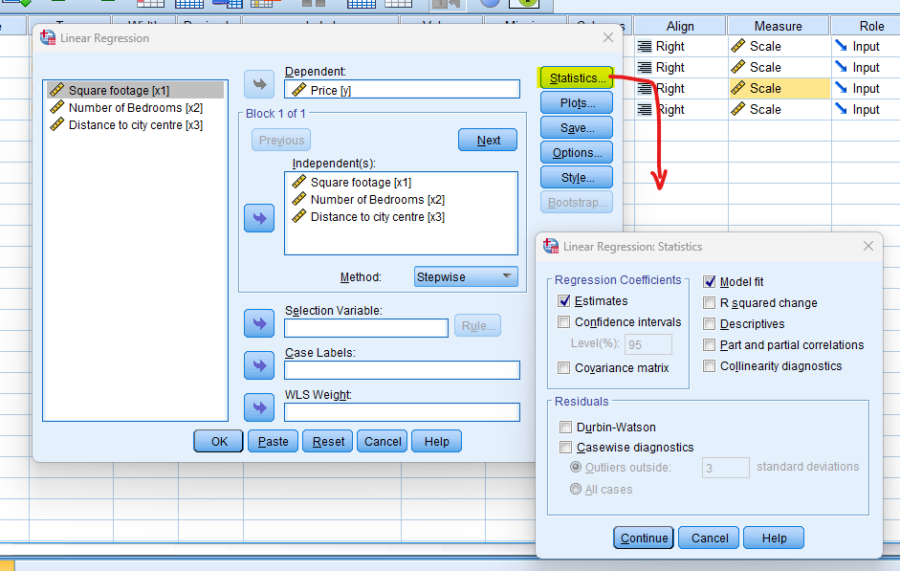Click arrow button beside Independent(s) list
The height and width of the screenshot is (571, 900).
[x=259, y=219]
